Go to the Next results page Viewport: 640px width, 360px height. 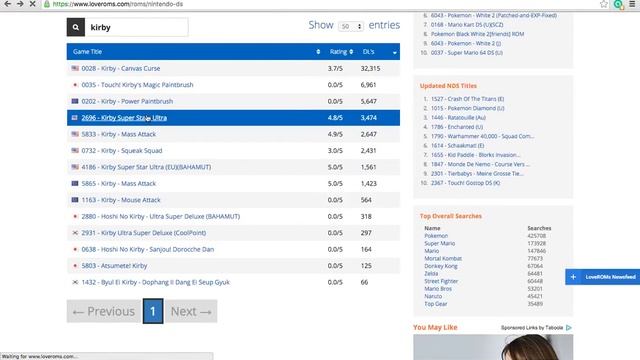point(191,311)
